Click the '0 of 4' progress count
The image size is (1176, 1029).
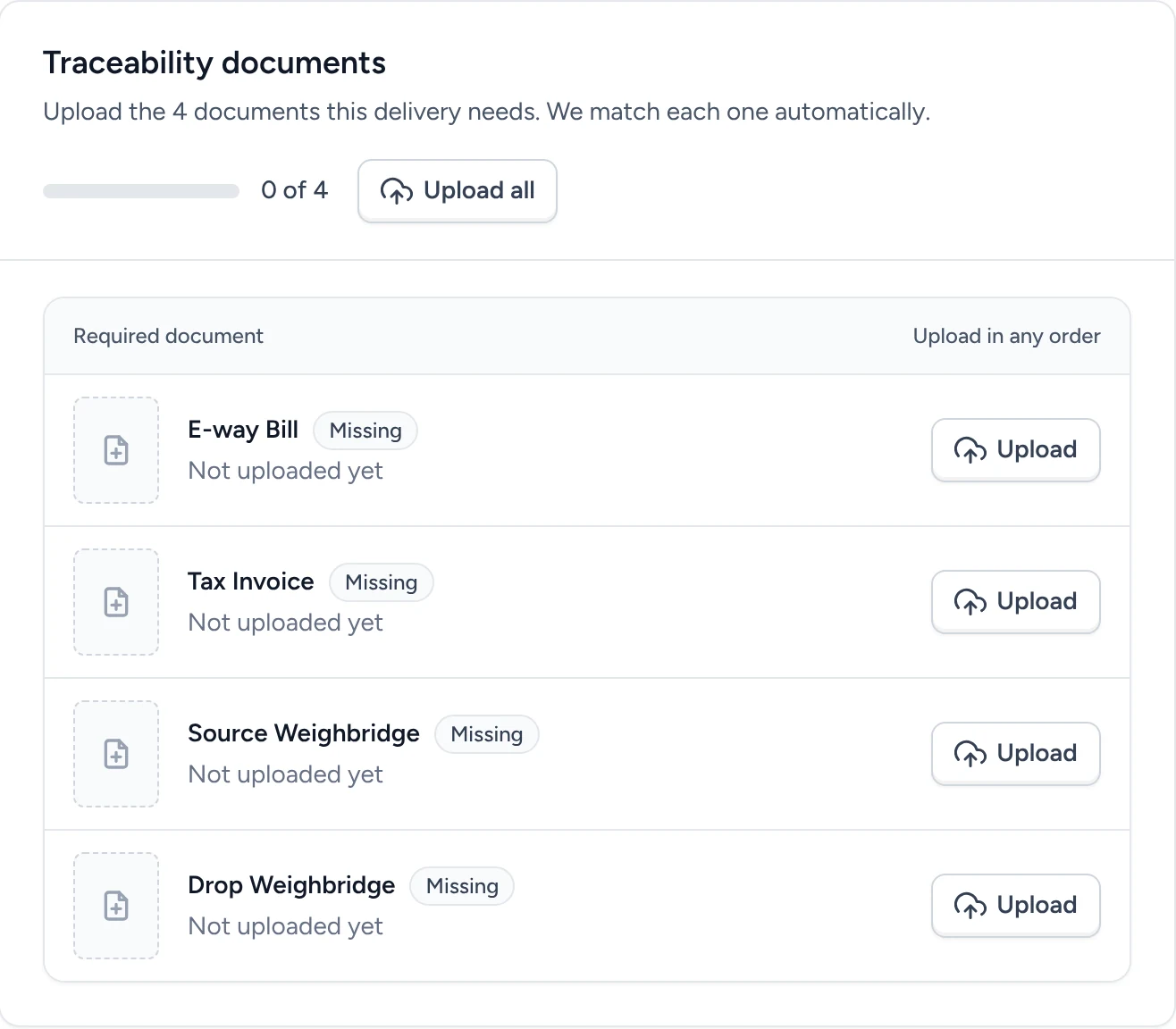point(295,190)
